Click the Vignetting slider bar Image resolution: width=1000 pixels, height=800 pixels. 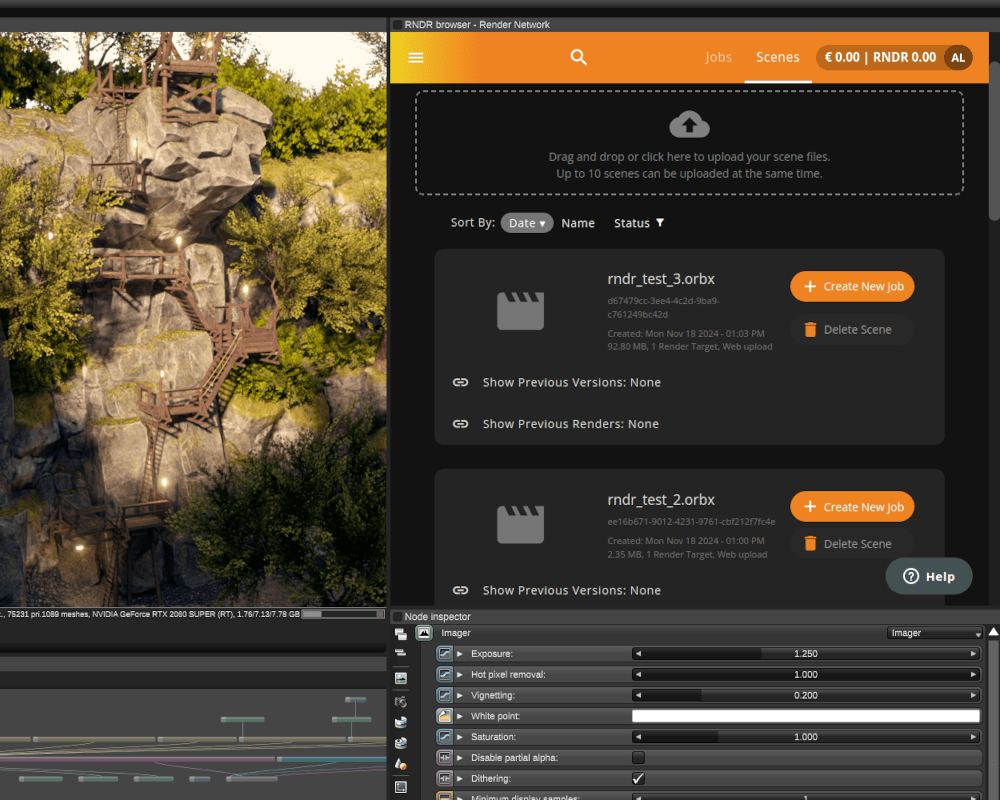[x=805, y=695]
